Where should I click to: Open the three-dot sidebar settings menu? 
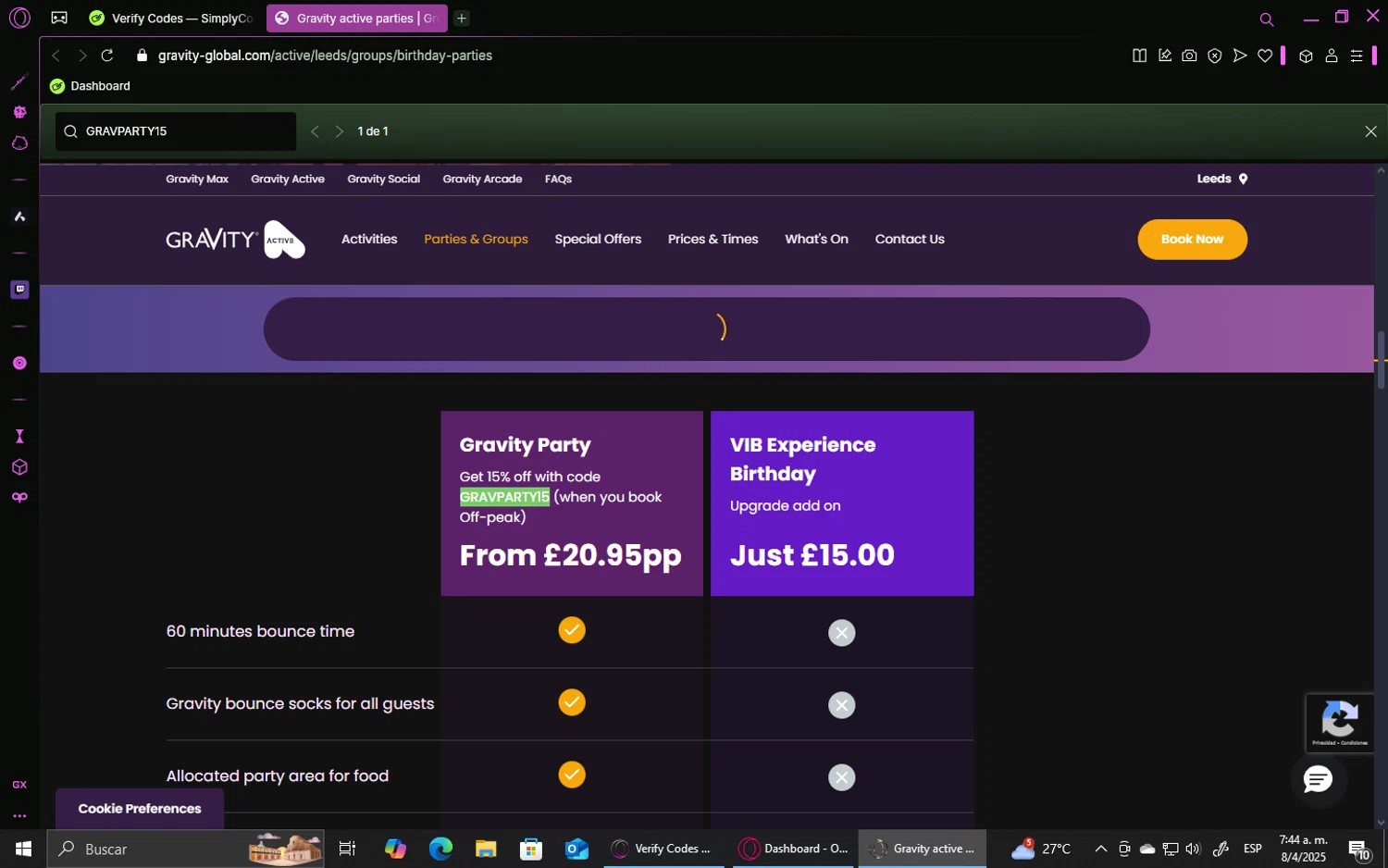tap(19, 816)
